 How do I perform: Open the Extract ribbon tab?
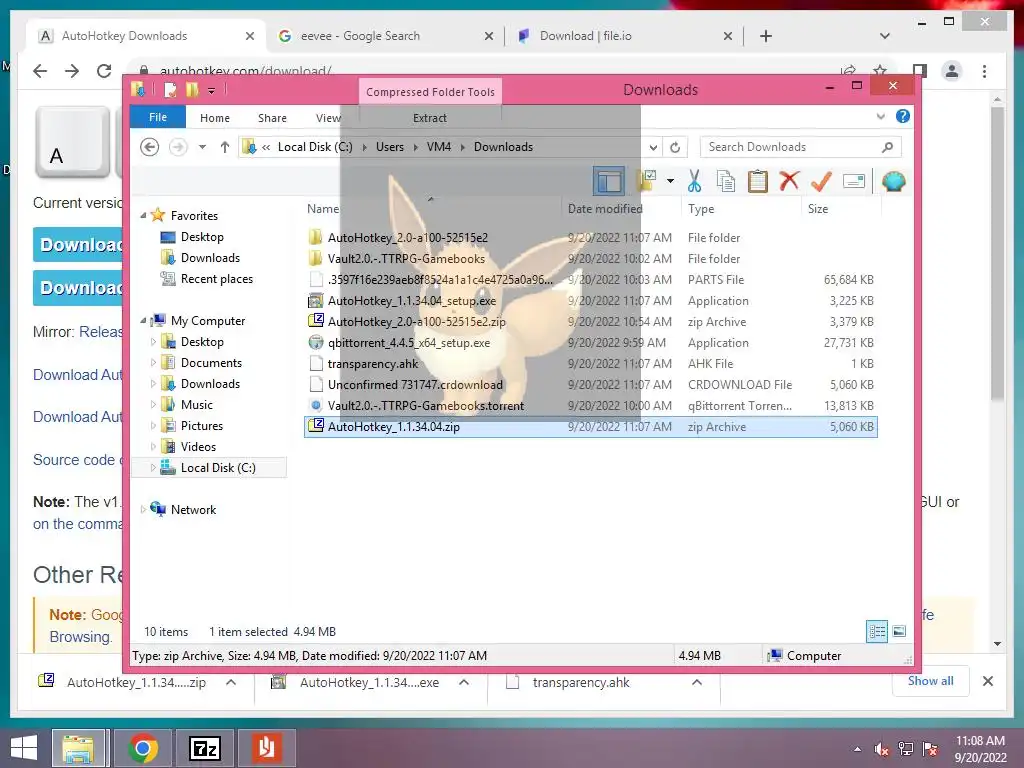pyautogui.click(x=430, y=118)
